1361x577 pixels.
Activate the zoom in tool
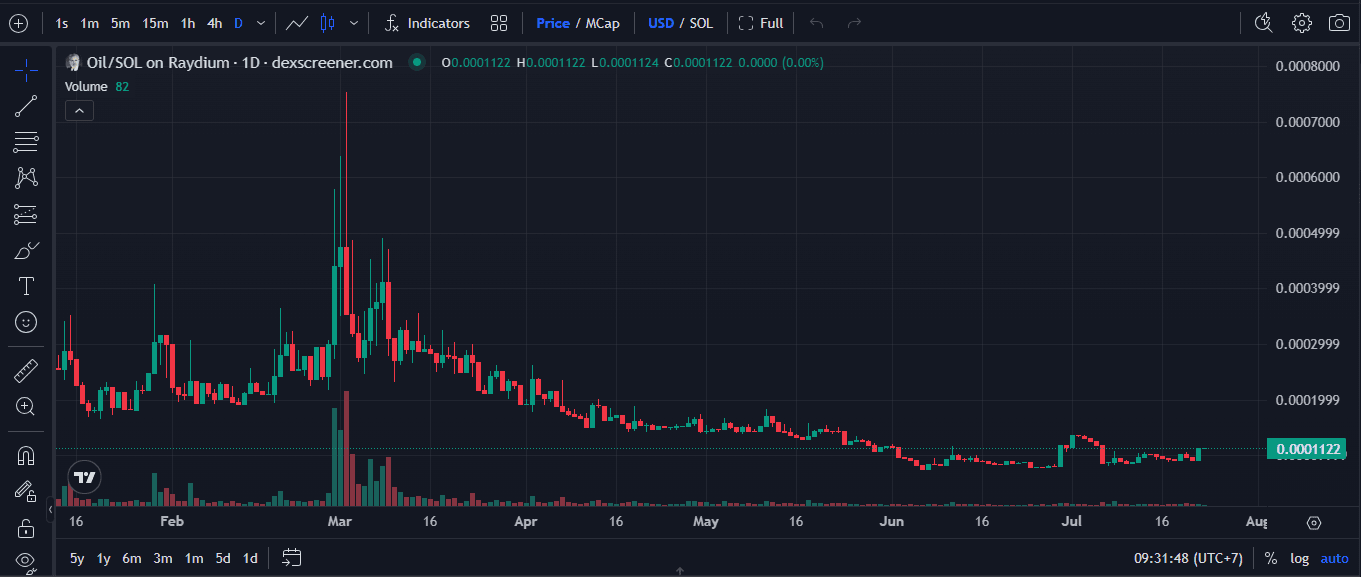[26, 406]
